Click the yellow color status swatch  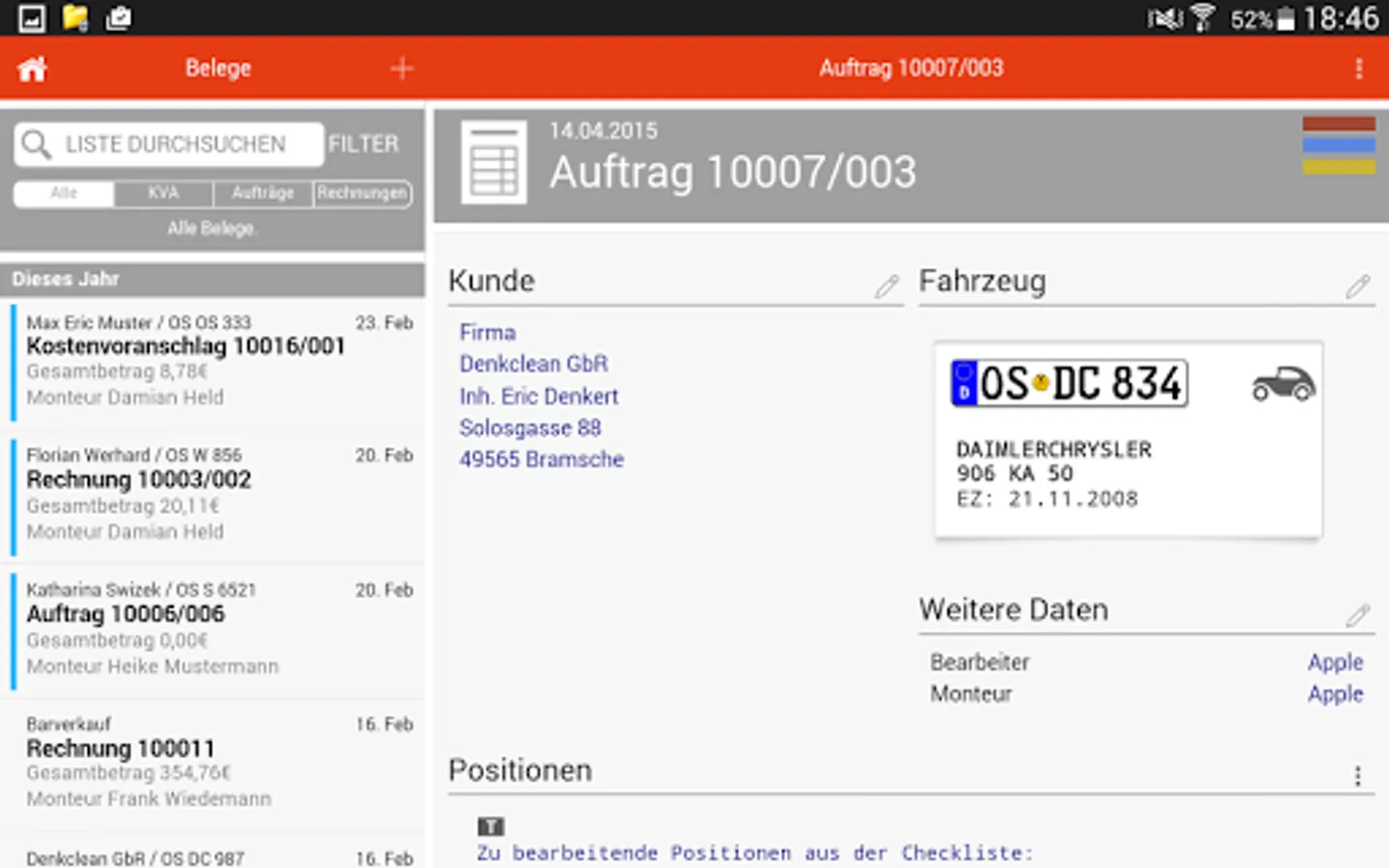coord(1339,167)
